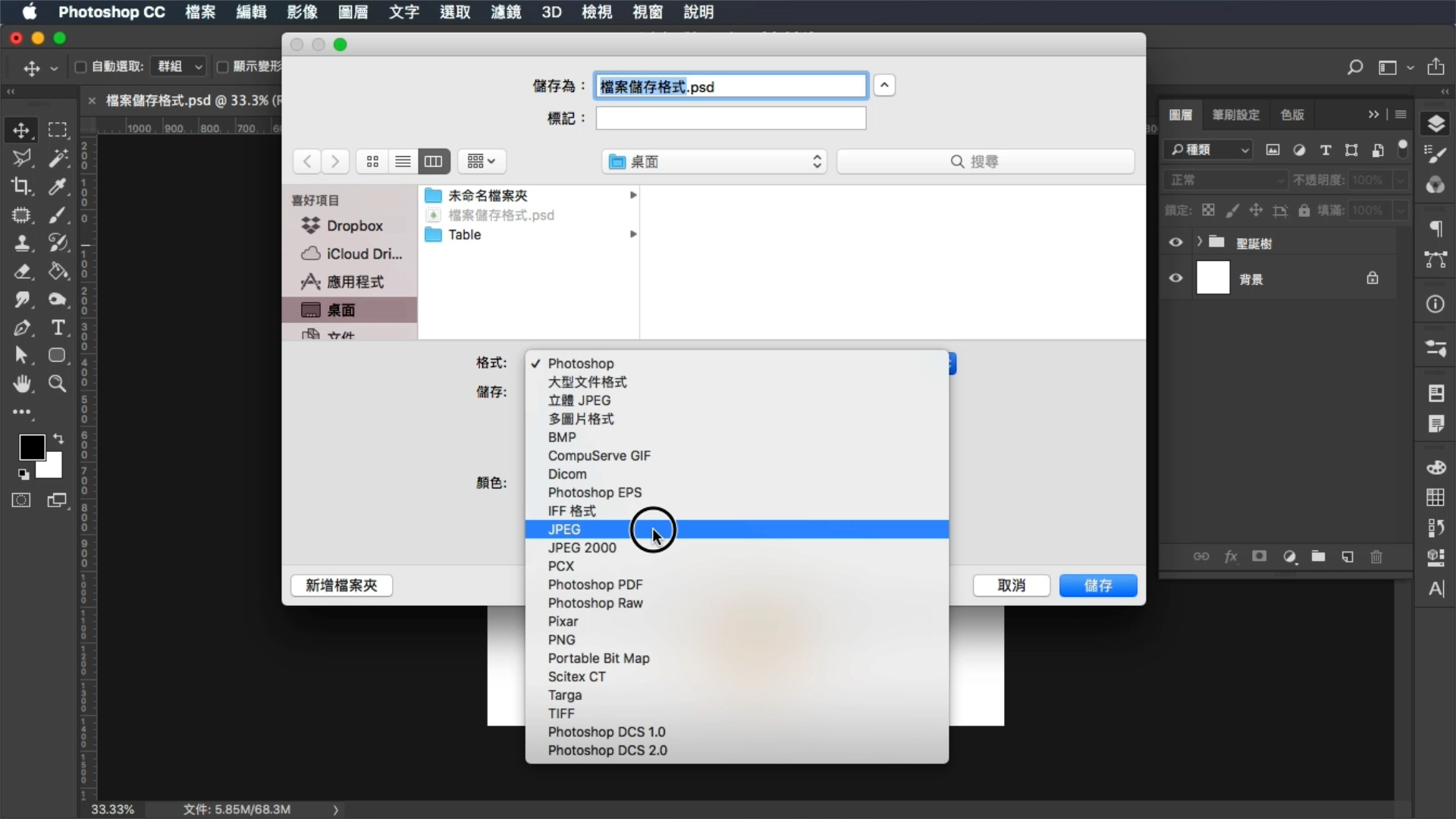Image resolution: width=1456 pixels, height=819 pixels.
Task: Open the 群組 auto-select dropdown
Action: click(x=178, y=67)
